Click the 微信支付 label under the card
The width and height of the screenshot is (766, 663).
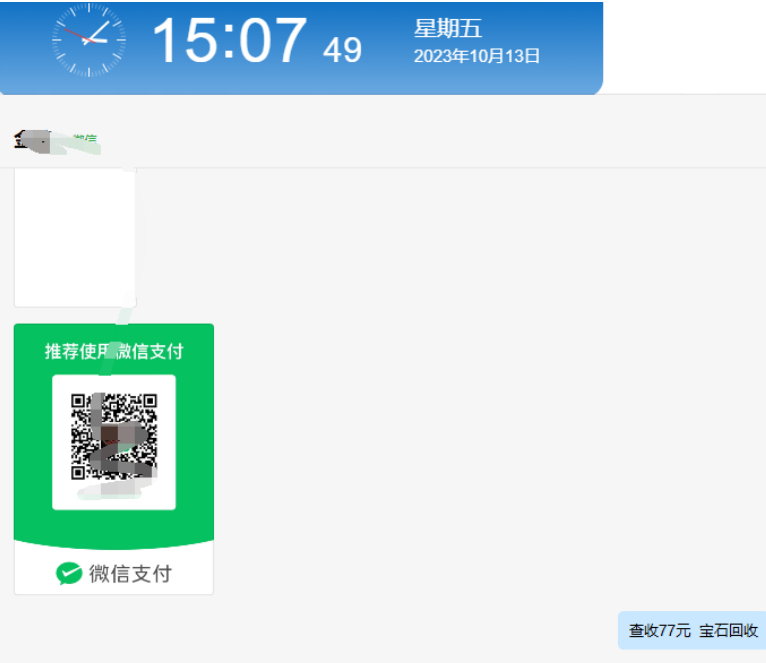click(x=130, y=574)
